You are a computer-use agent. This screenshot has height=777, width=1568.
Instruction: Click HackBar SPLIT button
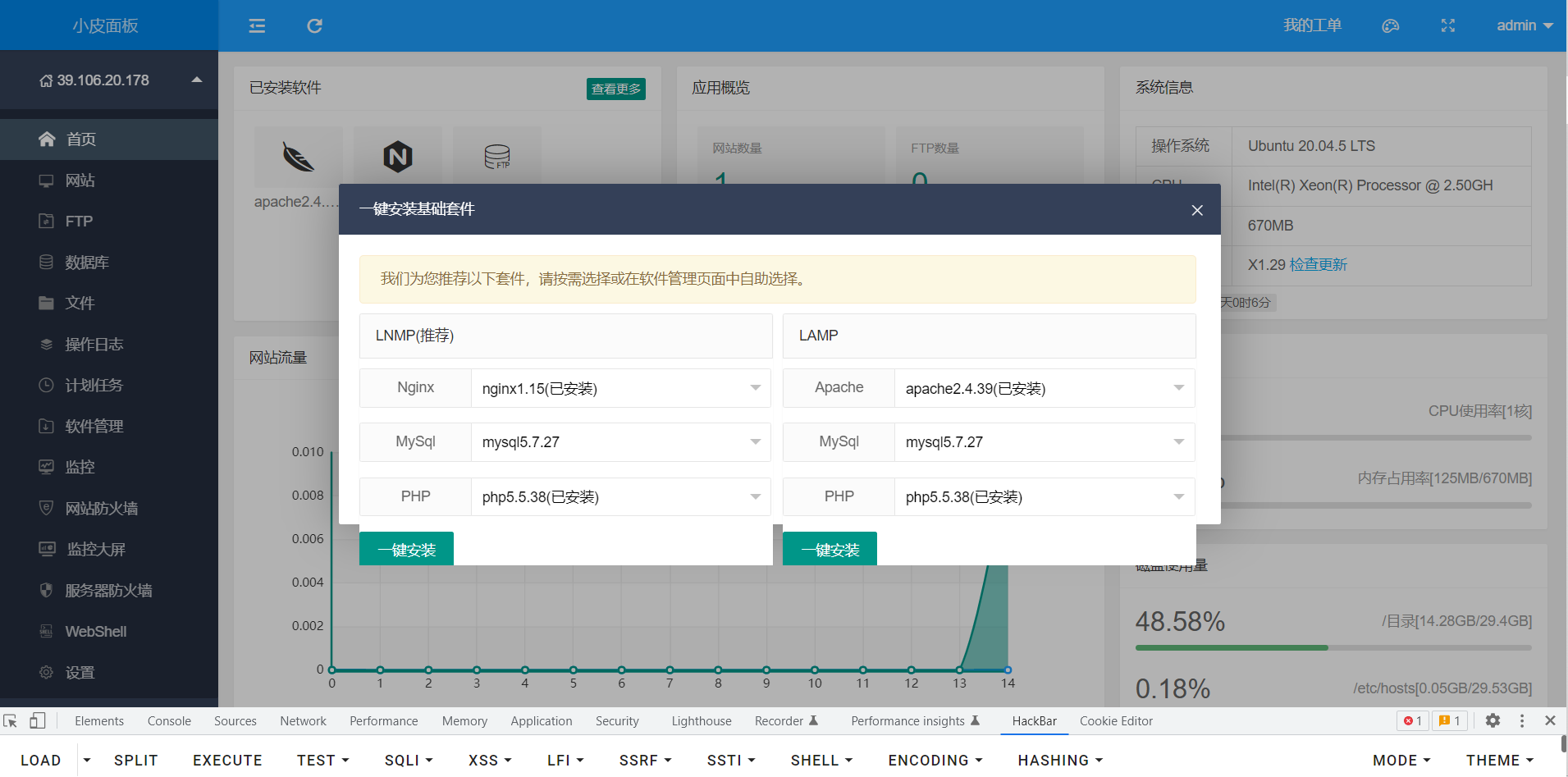coord(135,761)
